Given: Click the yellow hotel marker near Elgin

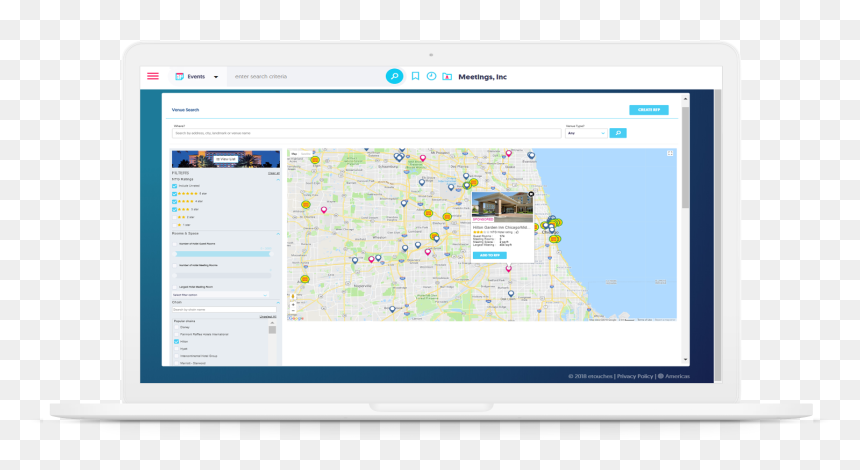Looking at the screenshot, I should coord(315,160).
